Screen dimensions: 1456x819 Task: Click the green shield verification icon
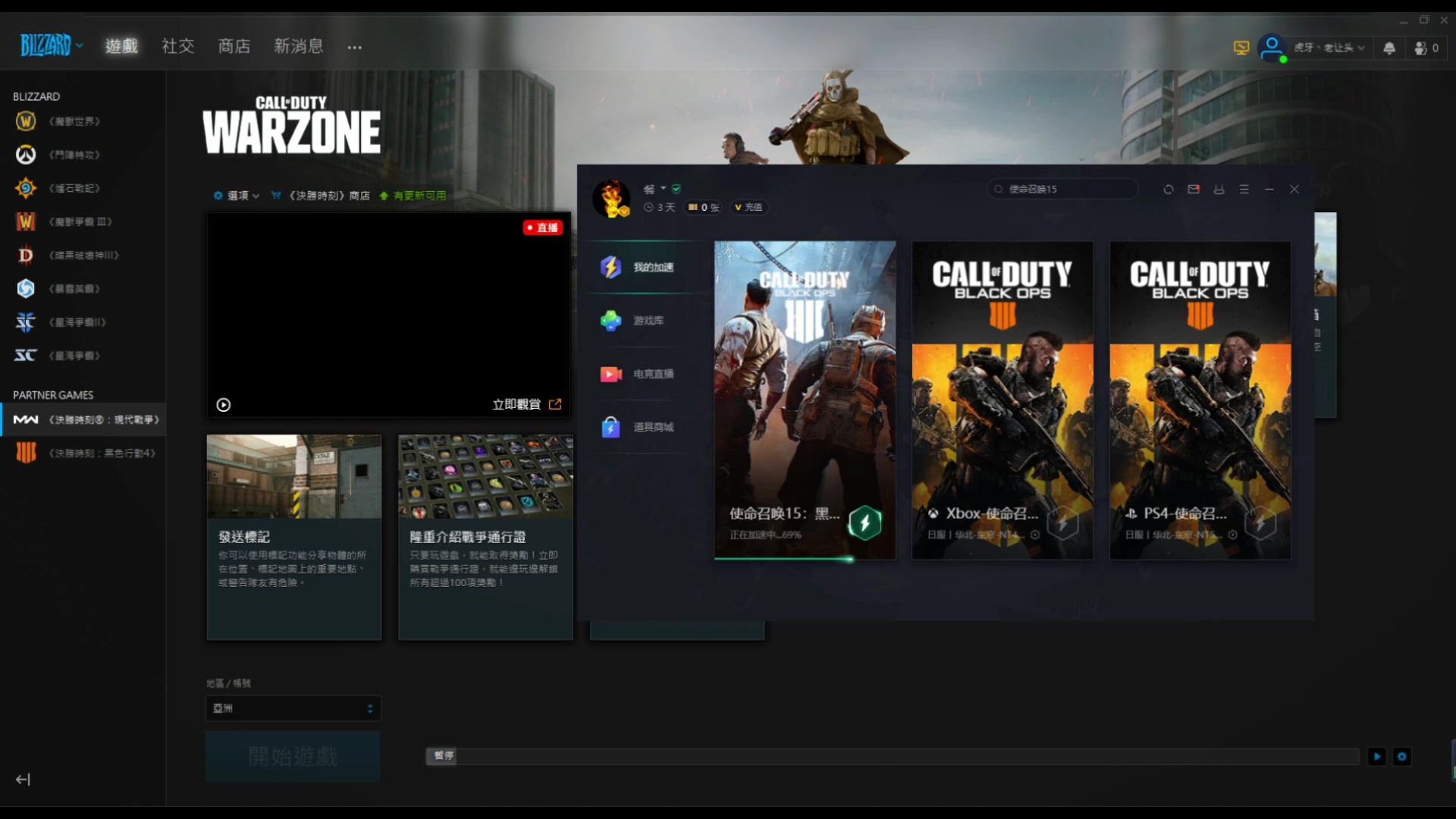(676, 189)
